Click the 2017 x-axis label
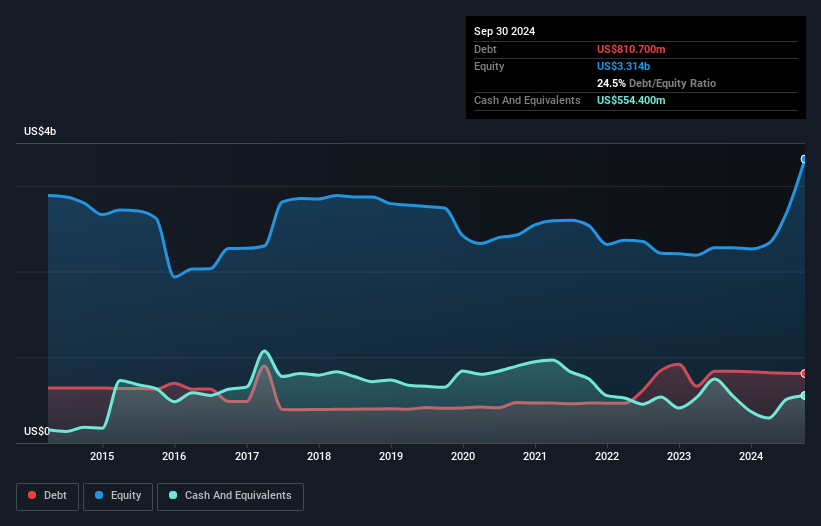This screenshot has width=821, height=526. [x=247, y=456]
